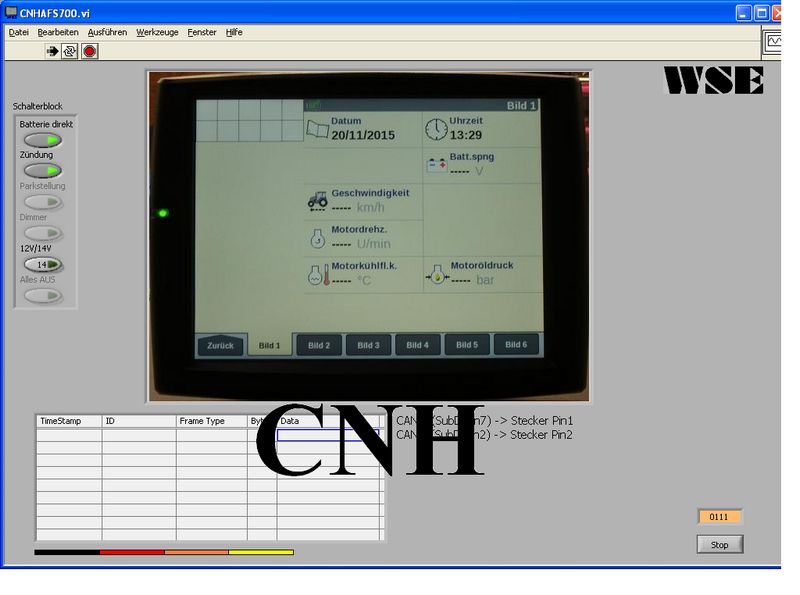
Task: Click the Stecker Pin2 text line
Action: pos(485,435)
